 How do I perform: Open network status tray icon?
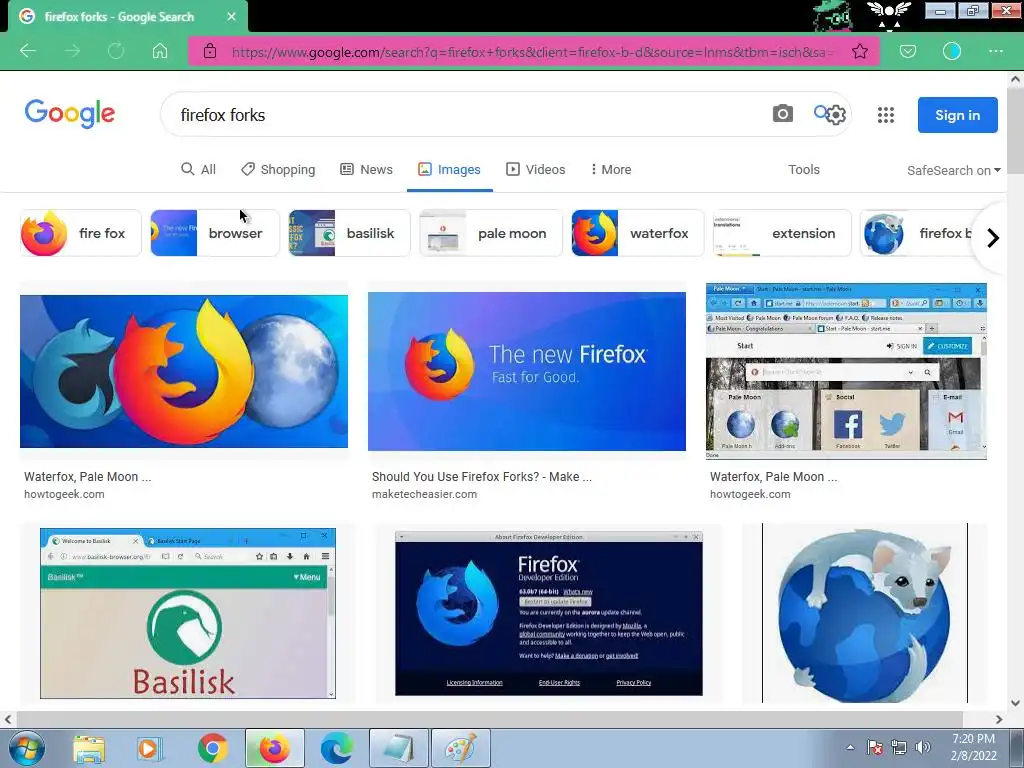pyautogui.click(x=899, y=747)
